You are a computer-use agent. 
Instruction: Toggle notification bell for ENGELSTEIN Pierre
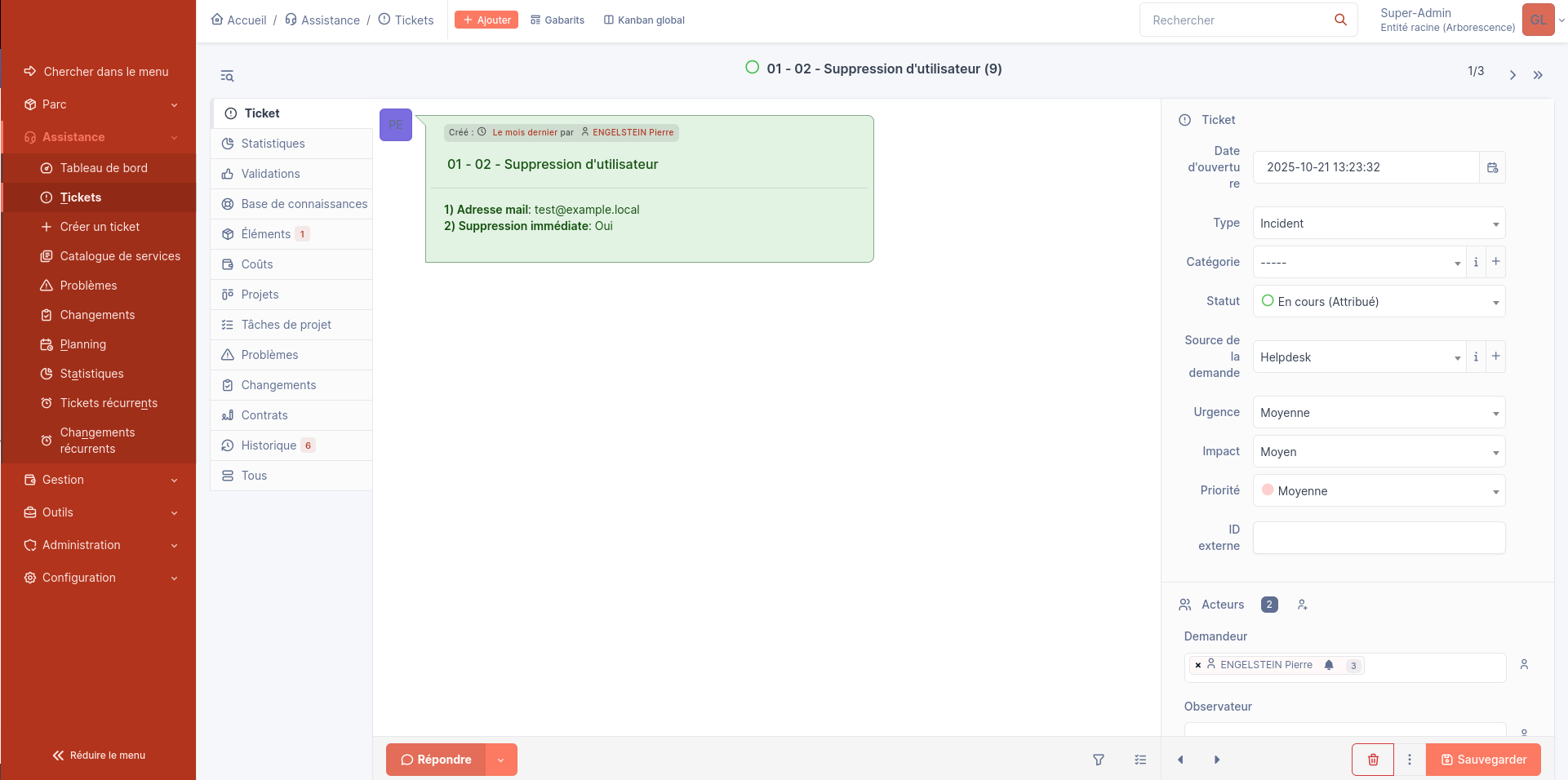(x=1329, y=665)
